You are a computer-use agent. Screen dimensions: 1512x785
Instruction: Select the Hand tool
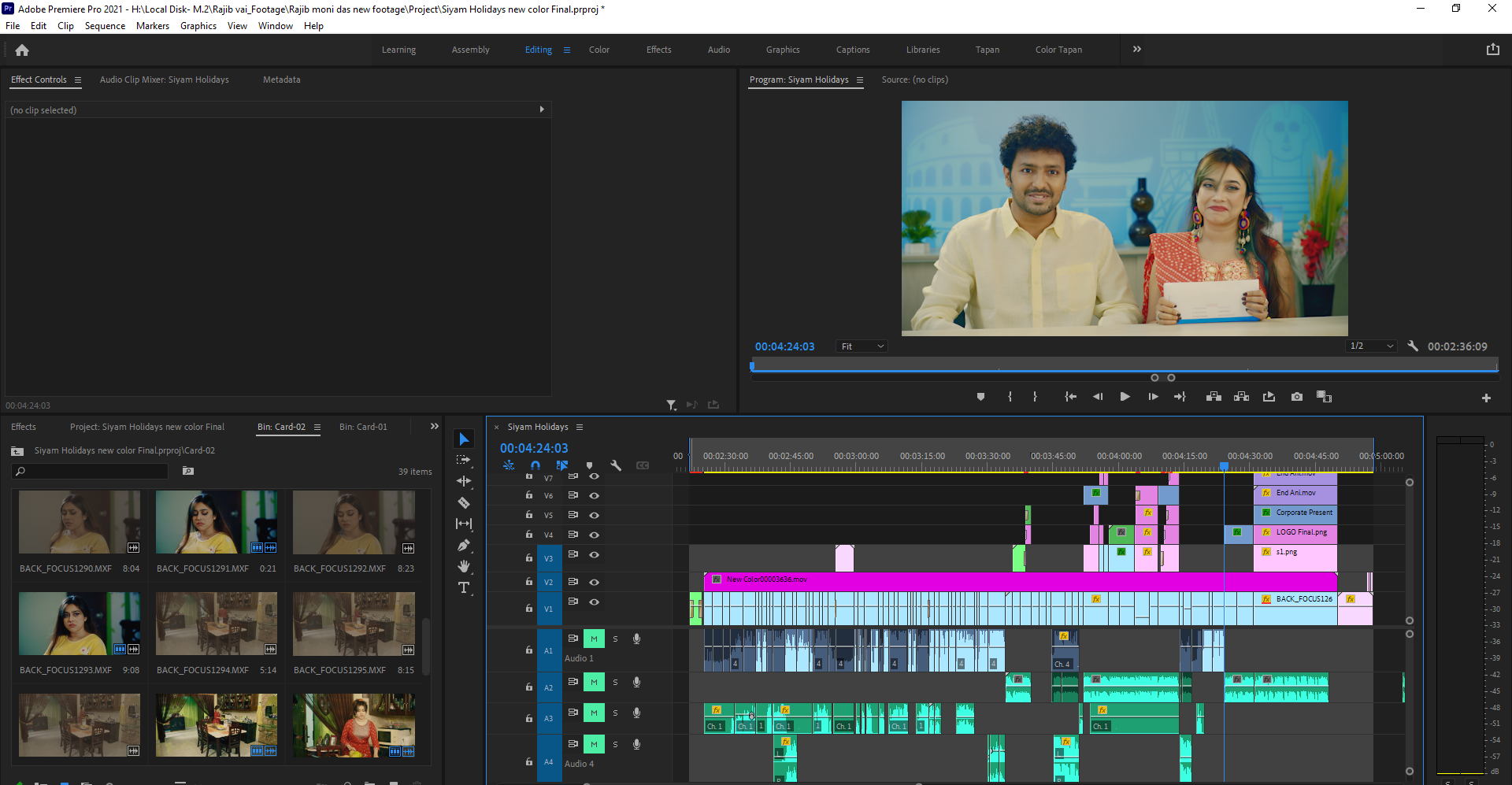click(x=464, y=566)
